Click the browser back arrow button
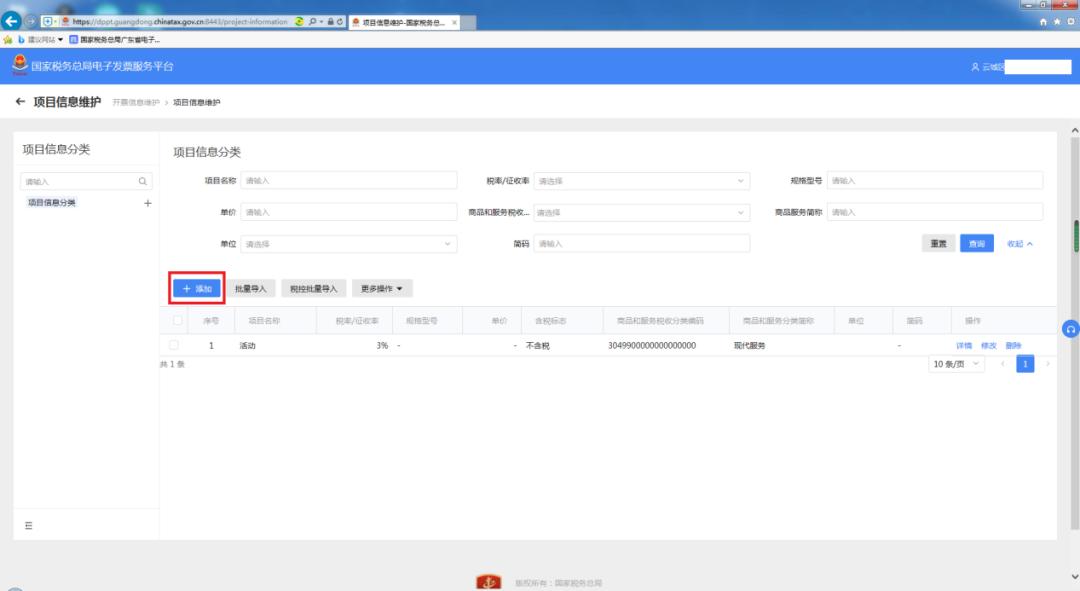1080x591 pixels. tap(11, 21)
